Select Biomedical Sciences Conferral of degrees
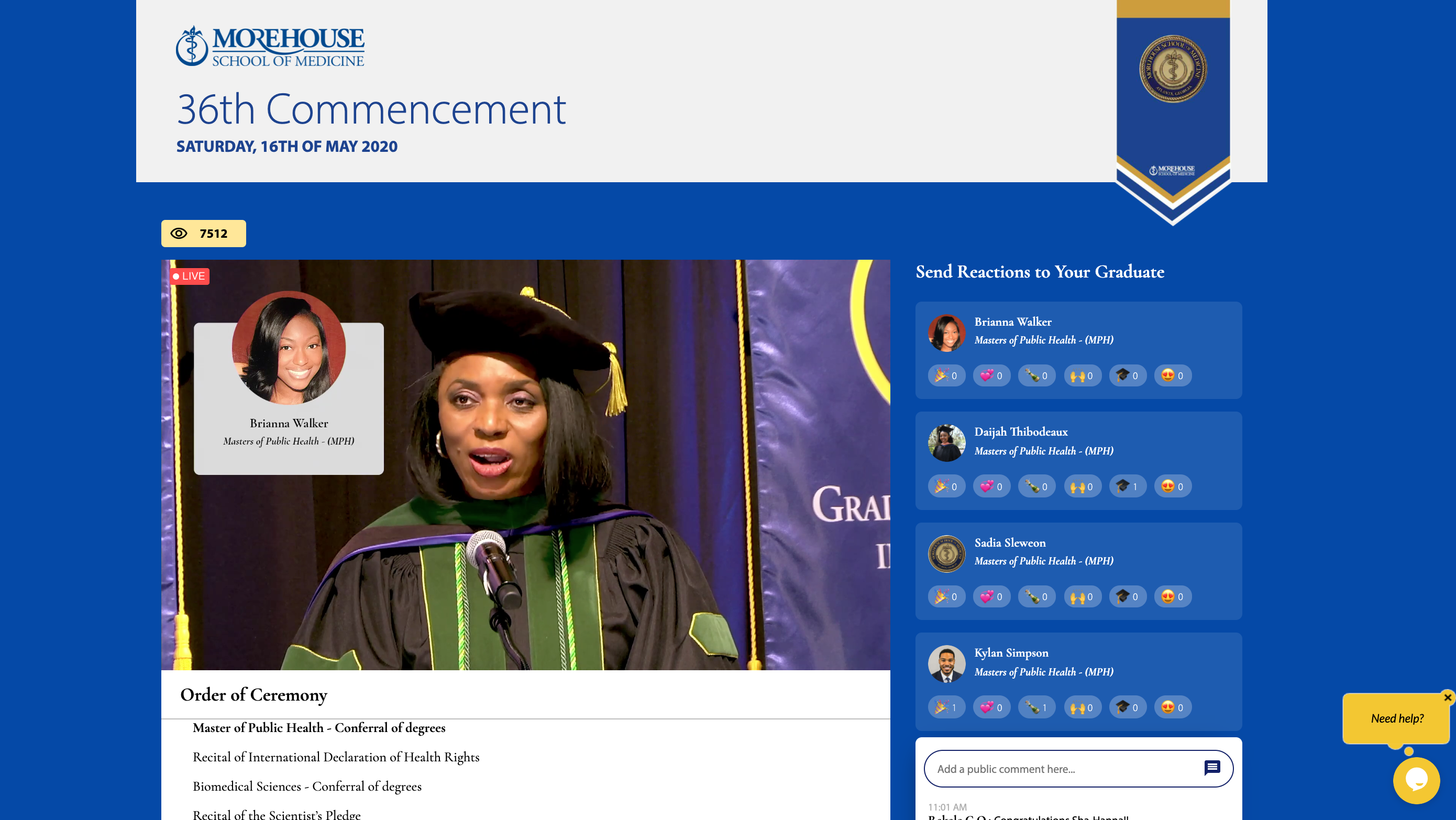Screen dimensions: 1456x820 (x=307, y=786)
